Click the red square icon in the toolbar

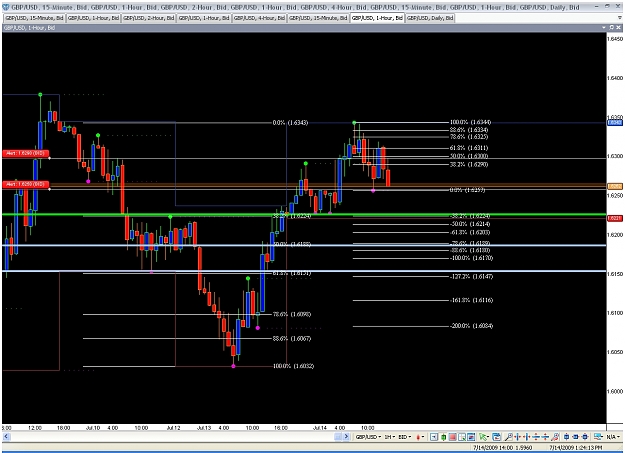coord(453,437)
